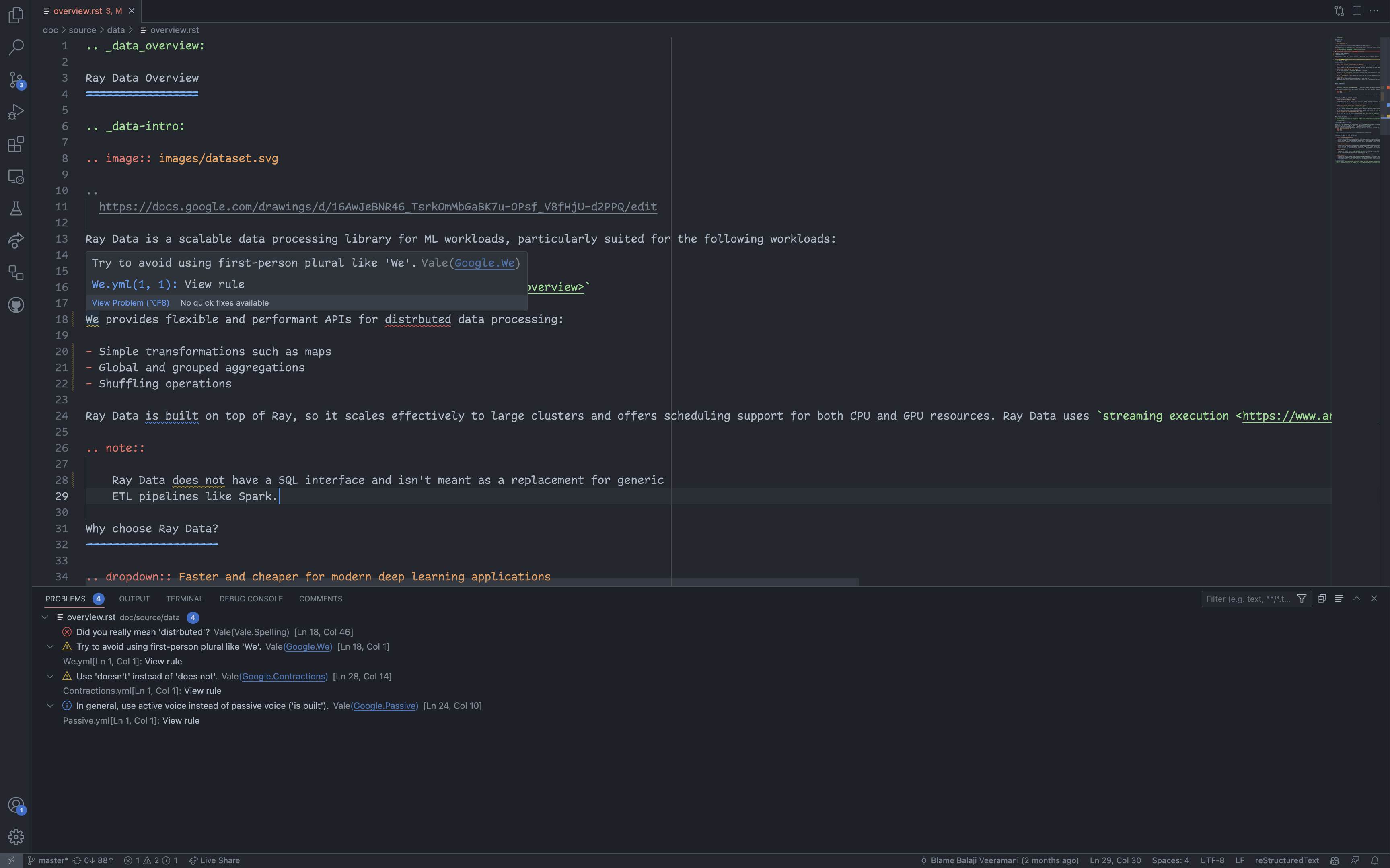
Task: Open the GitHub view icon in sidebar
Action: click(16, 305)
